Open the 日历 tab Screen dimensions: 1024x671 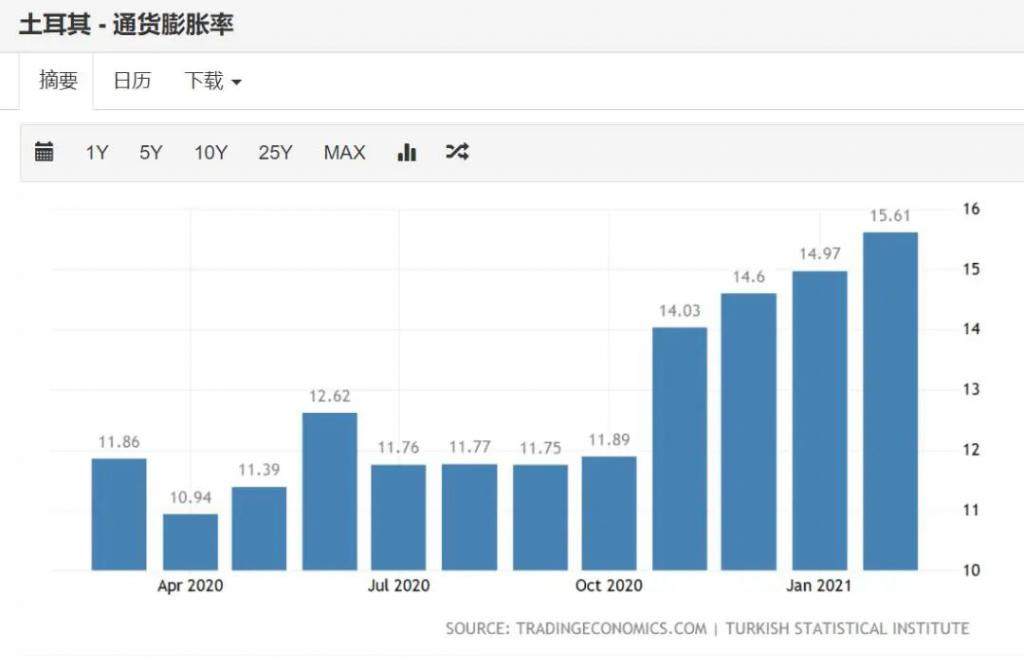pyautogui.click(x=132, y=80)
